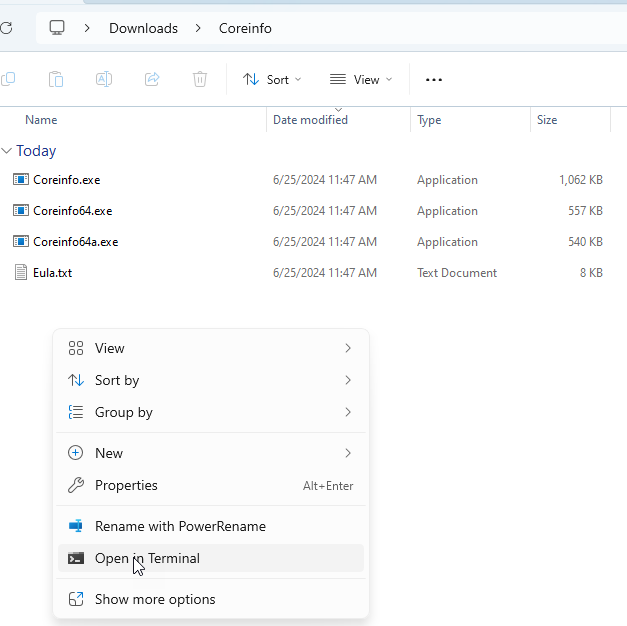This screenshot has height=626, width=627.
Task: Click the Size column header
Action: [x=547, y=120]
